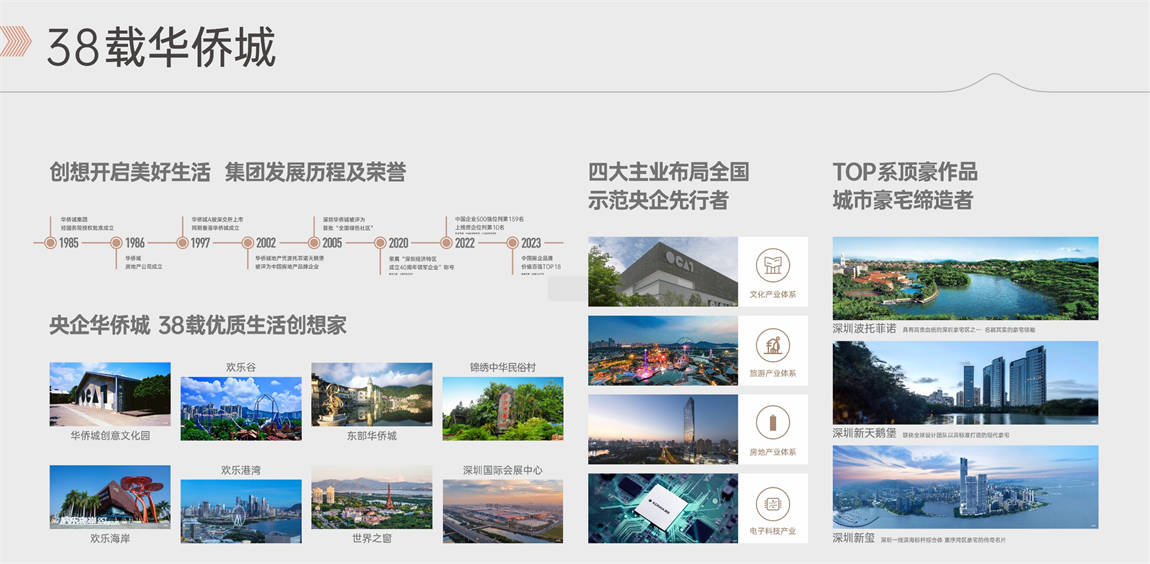Click the 38载华侨城 page title
Viewport: 1150px width, 564px height.
point(161,48)
